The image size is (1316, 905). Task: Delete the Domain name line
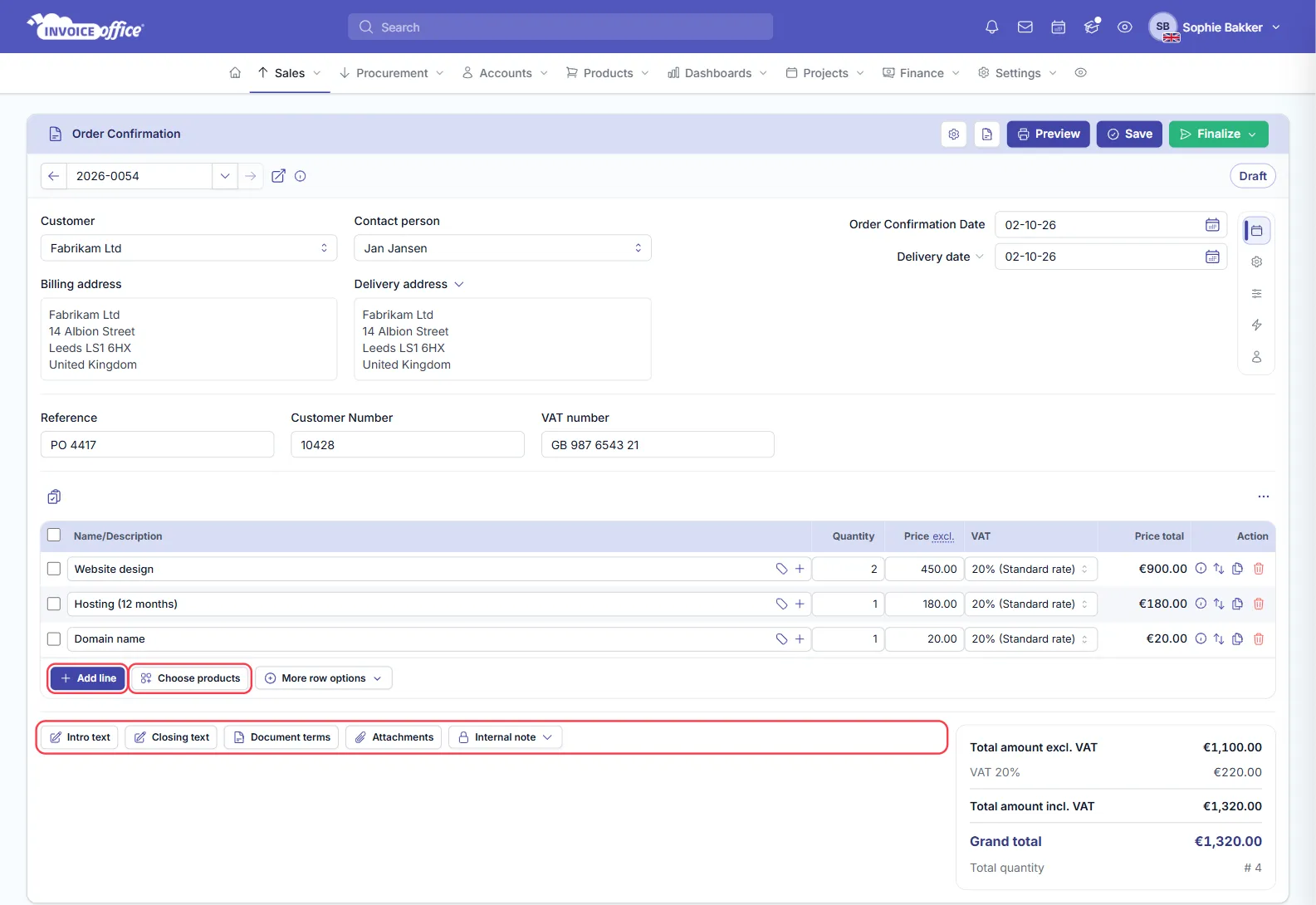[1259, 638]
